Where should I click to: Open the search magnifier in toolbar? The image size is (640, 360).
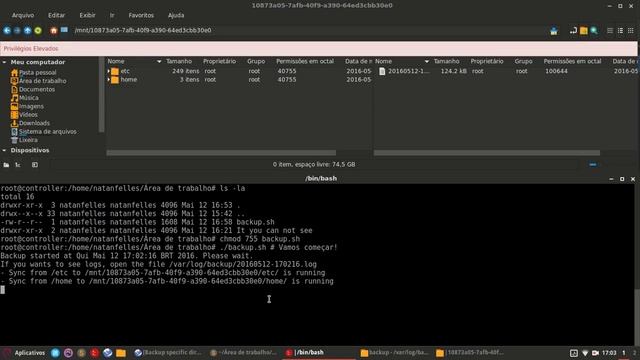[x=594, y=31]
